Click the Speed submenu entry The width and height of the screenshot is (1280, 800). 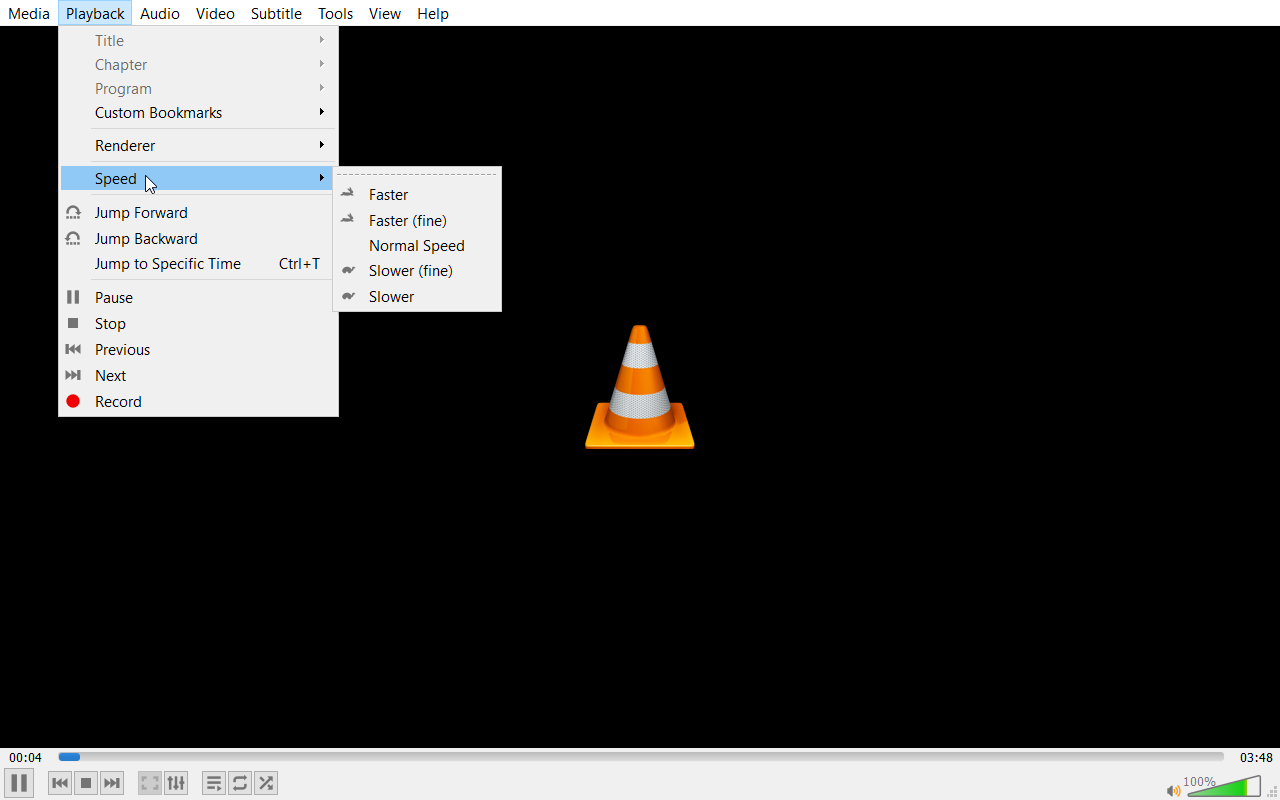(198, 179)
